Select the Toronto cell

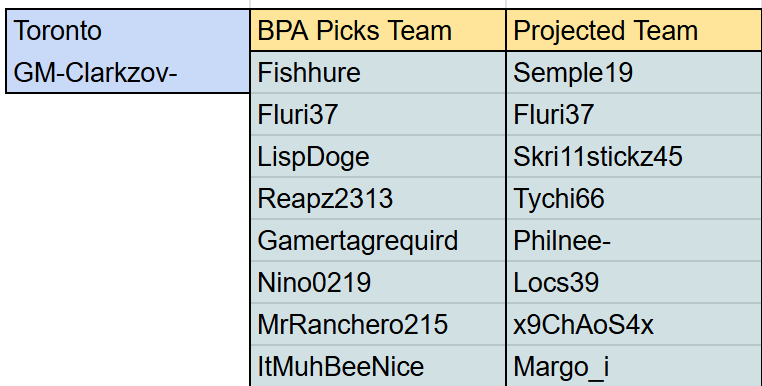[x=128, y=30]
